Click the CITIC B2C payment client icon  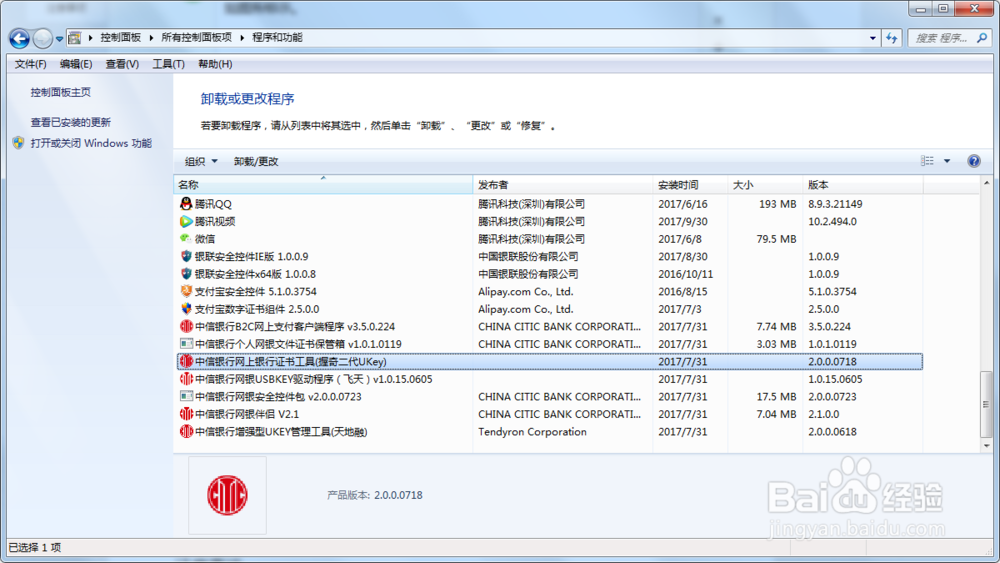click(186, 326)
